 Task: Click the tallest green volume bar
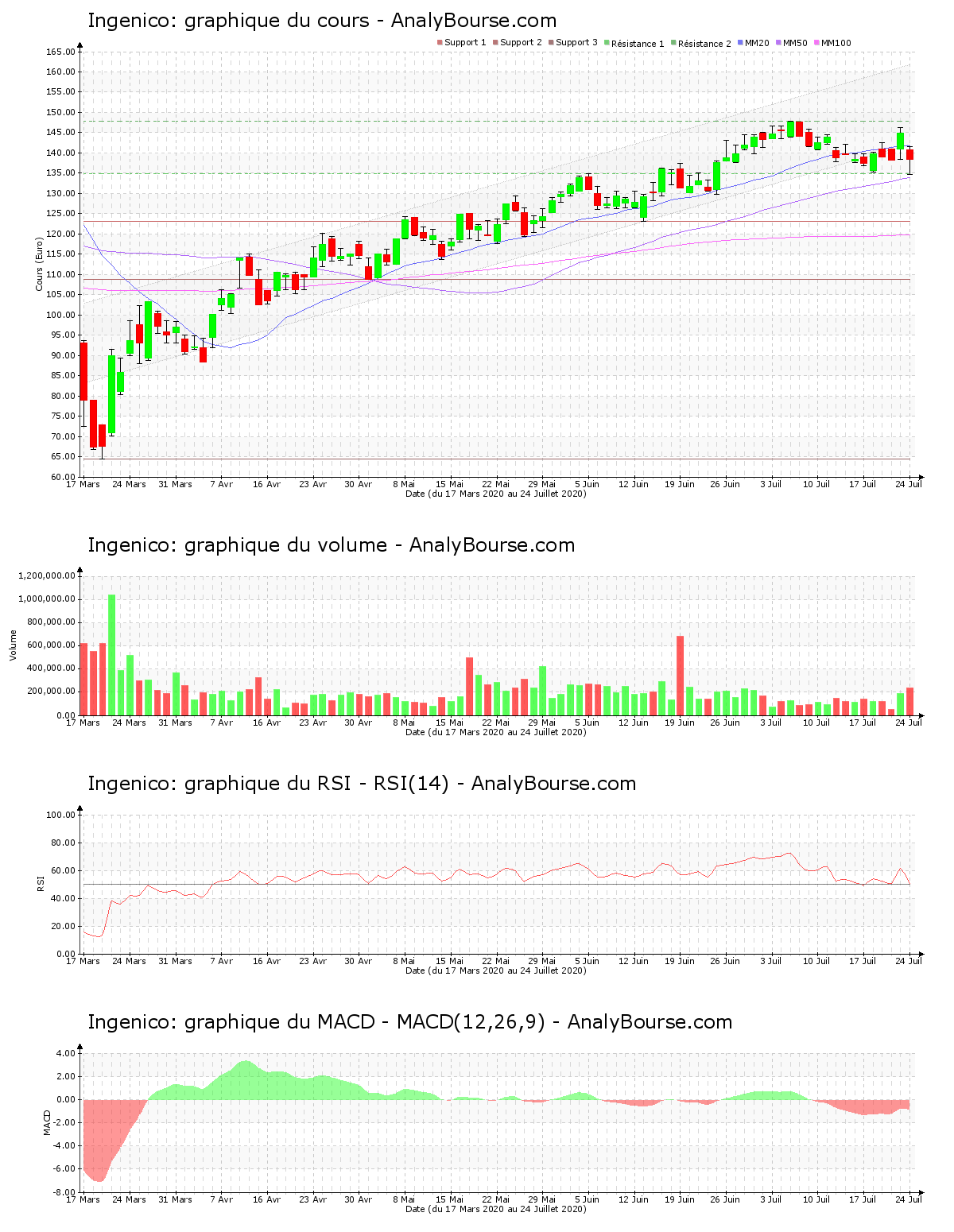[112, 655]
